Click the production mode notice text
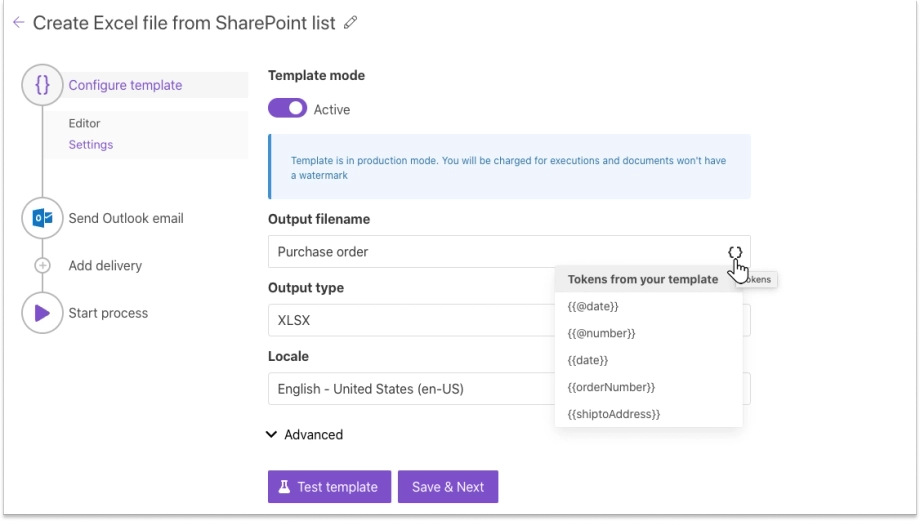The height and width of the screenshot is (521, 920). click(x=509, y=168)
